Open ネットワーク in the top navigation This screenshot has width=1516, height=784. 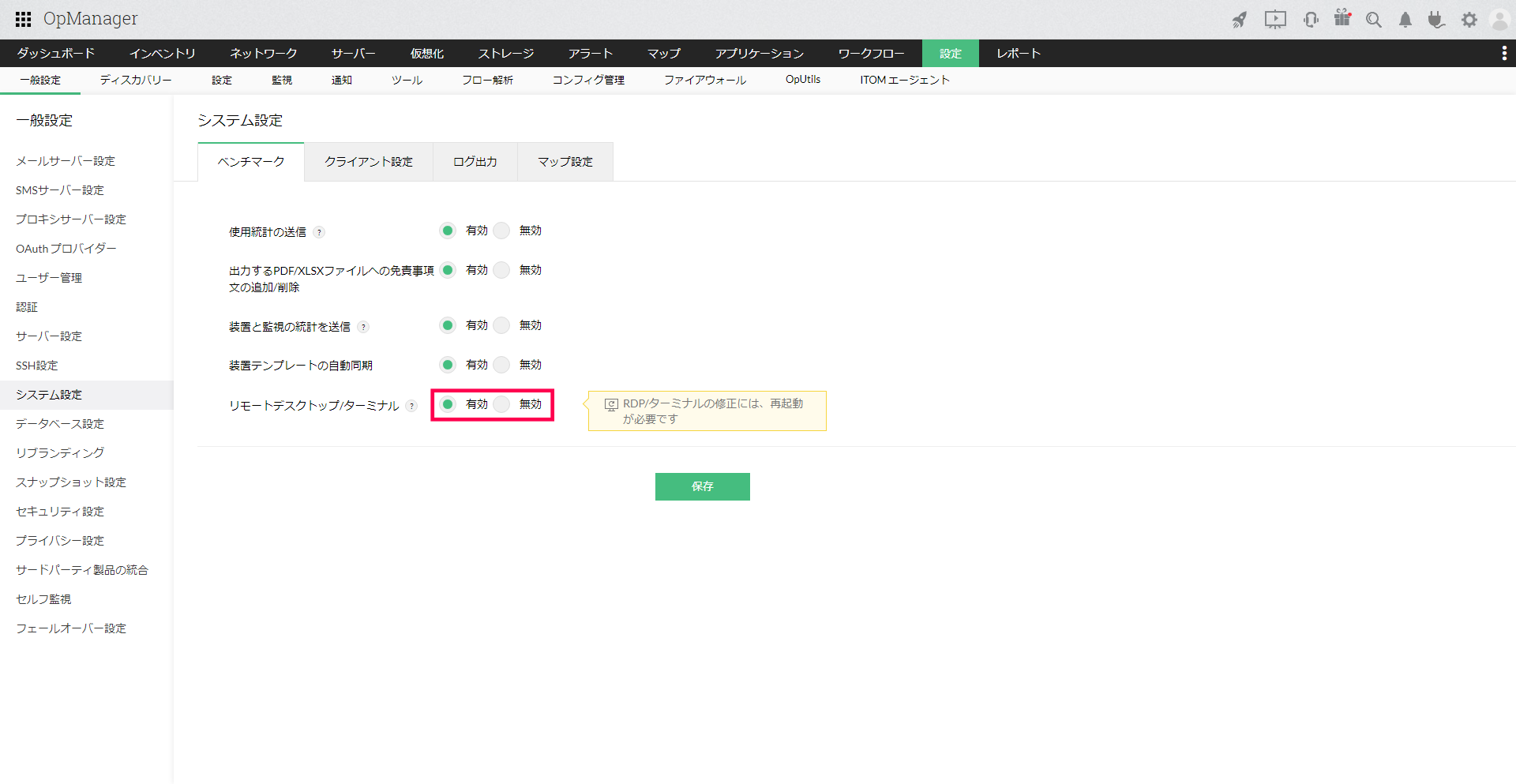pyautogui.click(x=264, y=53)
